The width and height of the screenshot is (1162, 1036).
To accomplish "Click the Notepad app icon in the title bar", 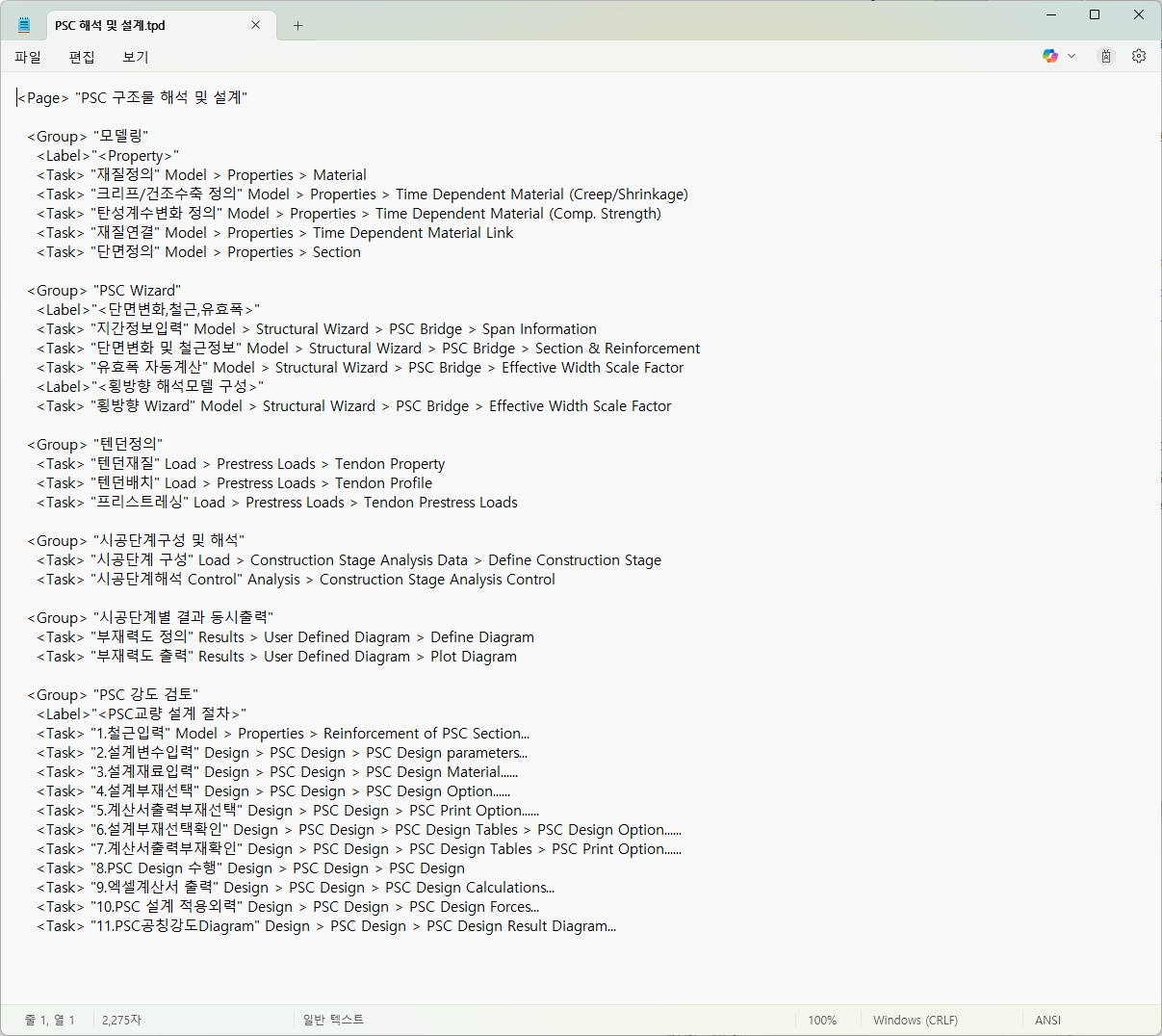I will click(x=23, y=23).
